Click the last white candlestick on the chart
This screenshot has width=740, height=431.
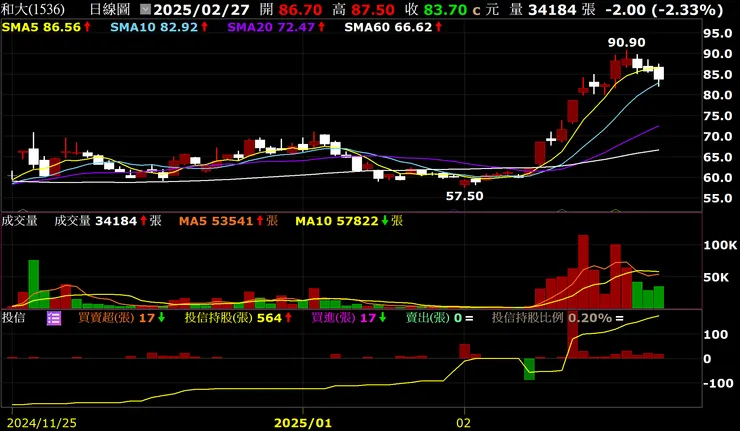(x=659, y=73)
